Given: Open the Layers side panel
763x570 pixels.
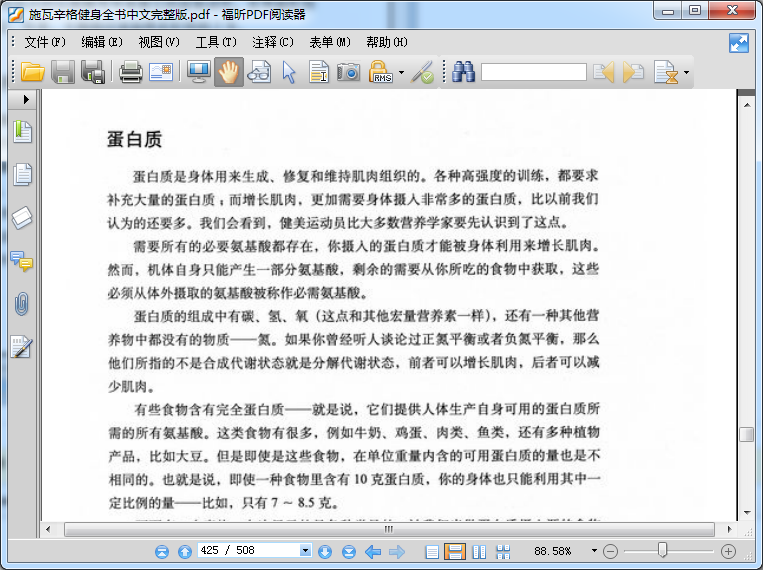Looking at the screenshot, I should pos(22,218).
